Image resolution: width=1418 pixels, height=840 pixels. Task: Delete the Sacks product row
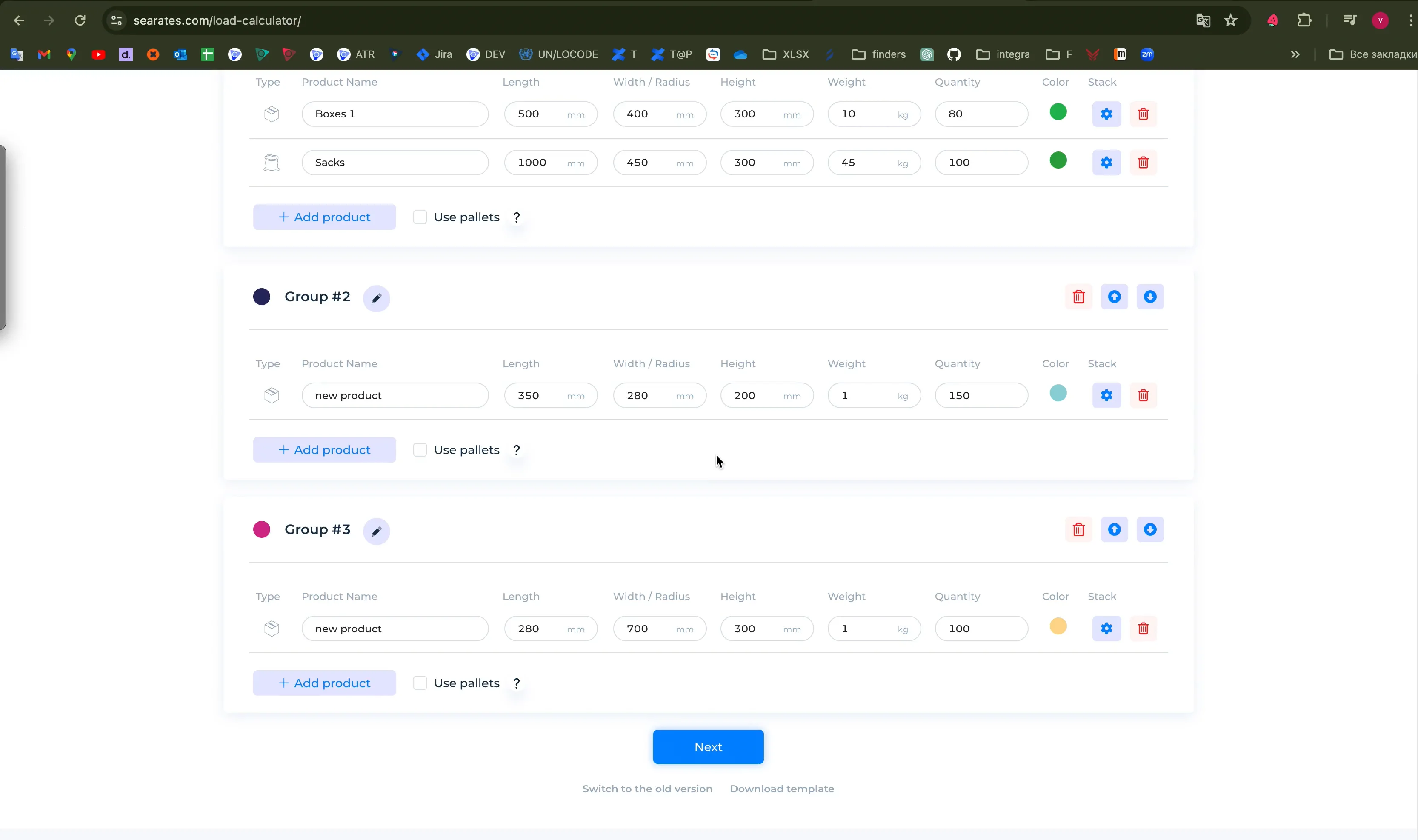pyautogui.click(x=1143, y=163)
